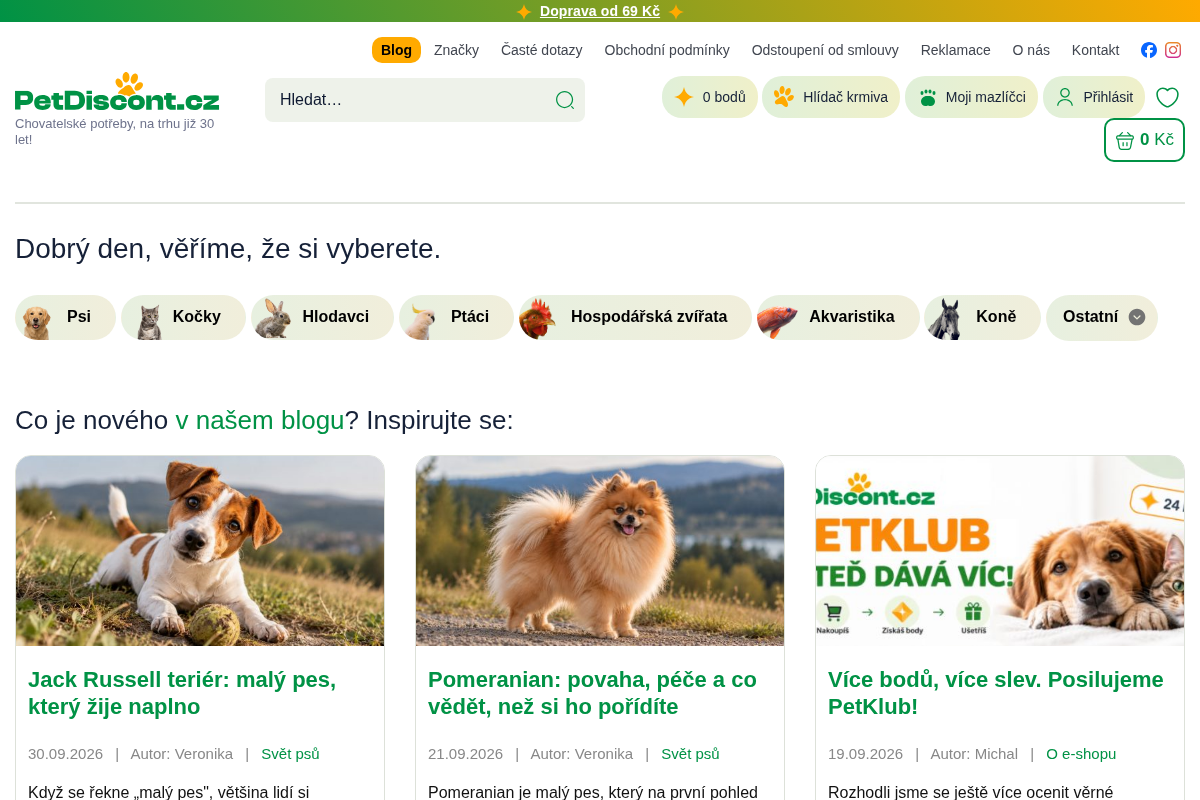Open the shopping basket showing 0 Kč
This screenshot has width=1200, height=800.
click(1144, 140)
